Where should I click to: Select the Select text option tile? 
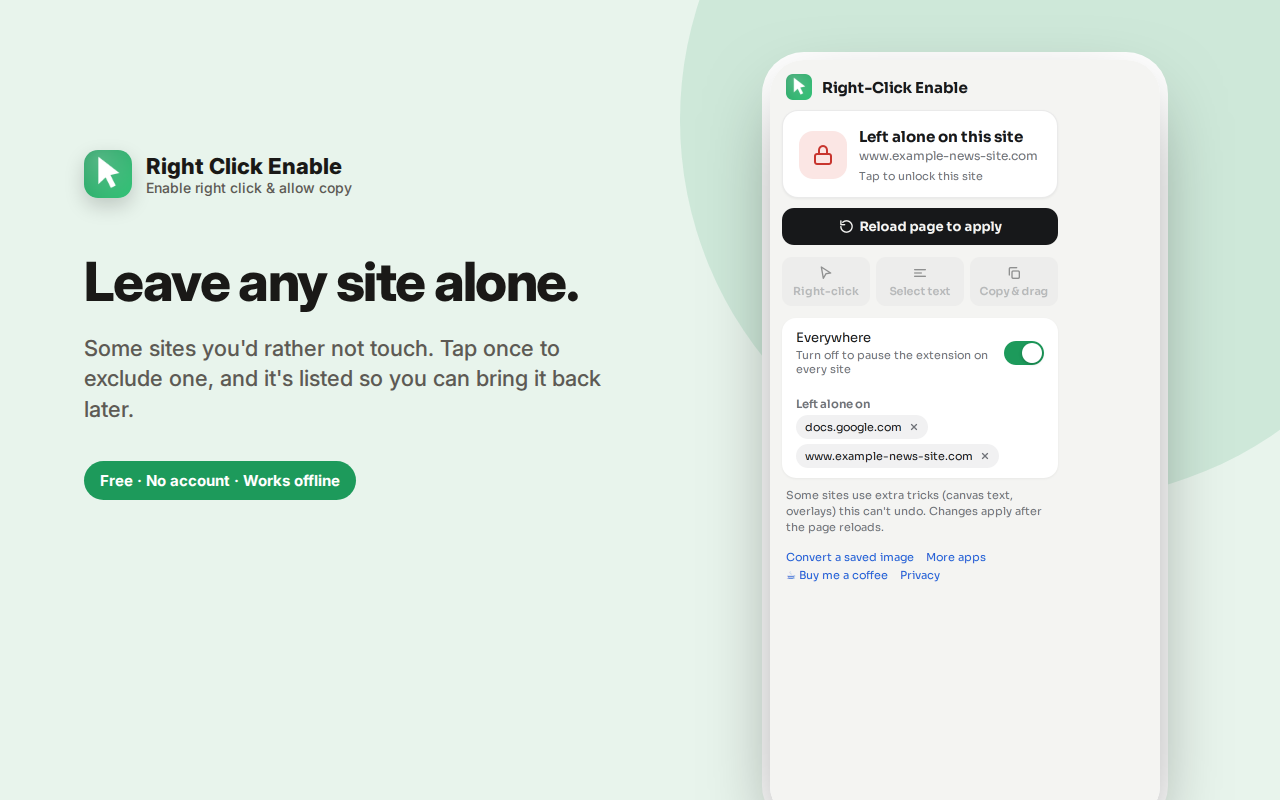[x=920, y=281]
